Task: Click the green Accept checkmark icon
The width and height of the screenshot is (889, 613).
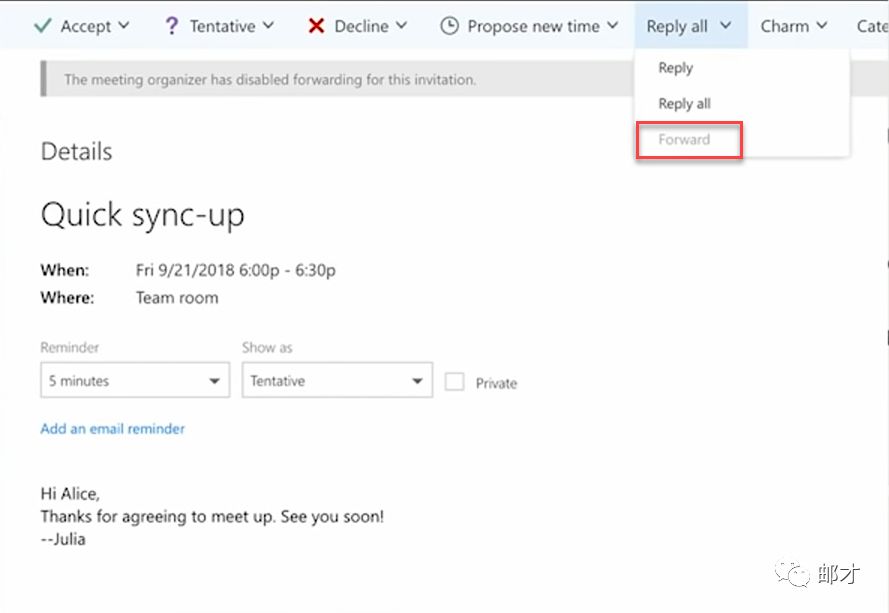Action: 42,26
